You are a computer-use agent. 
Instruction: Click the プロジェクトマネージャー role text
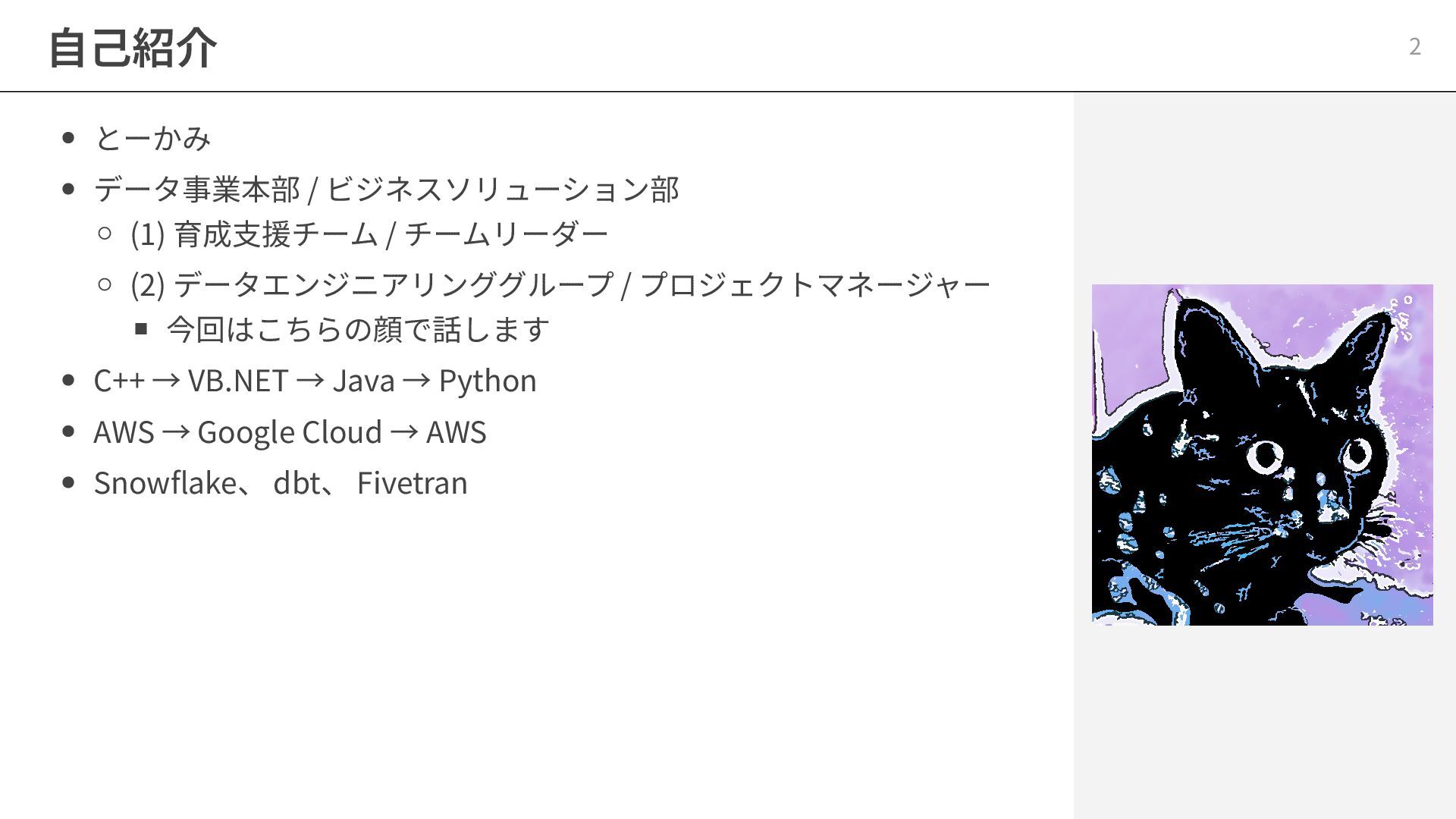coord(815,285)
